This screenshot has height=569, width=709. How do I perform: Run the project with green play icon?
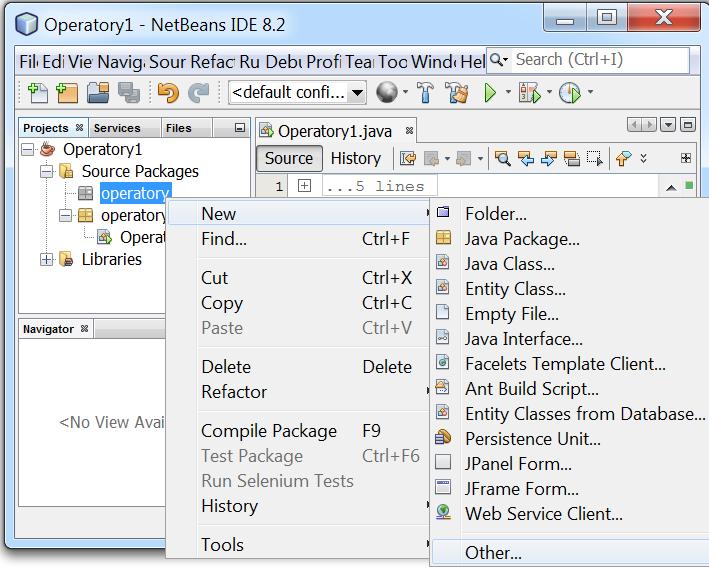(490, 93)
